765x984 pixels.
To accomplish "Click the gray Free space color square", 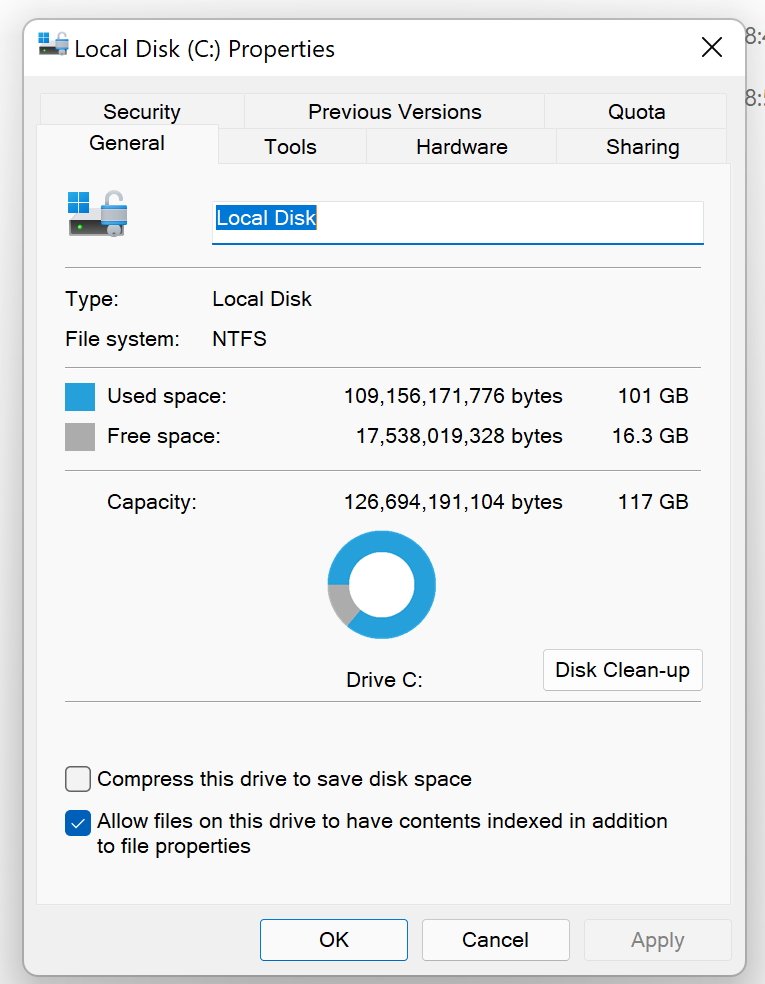I will (80, 437).
